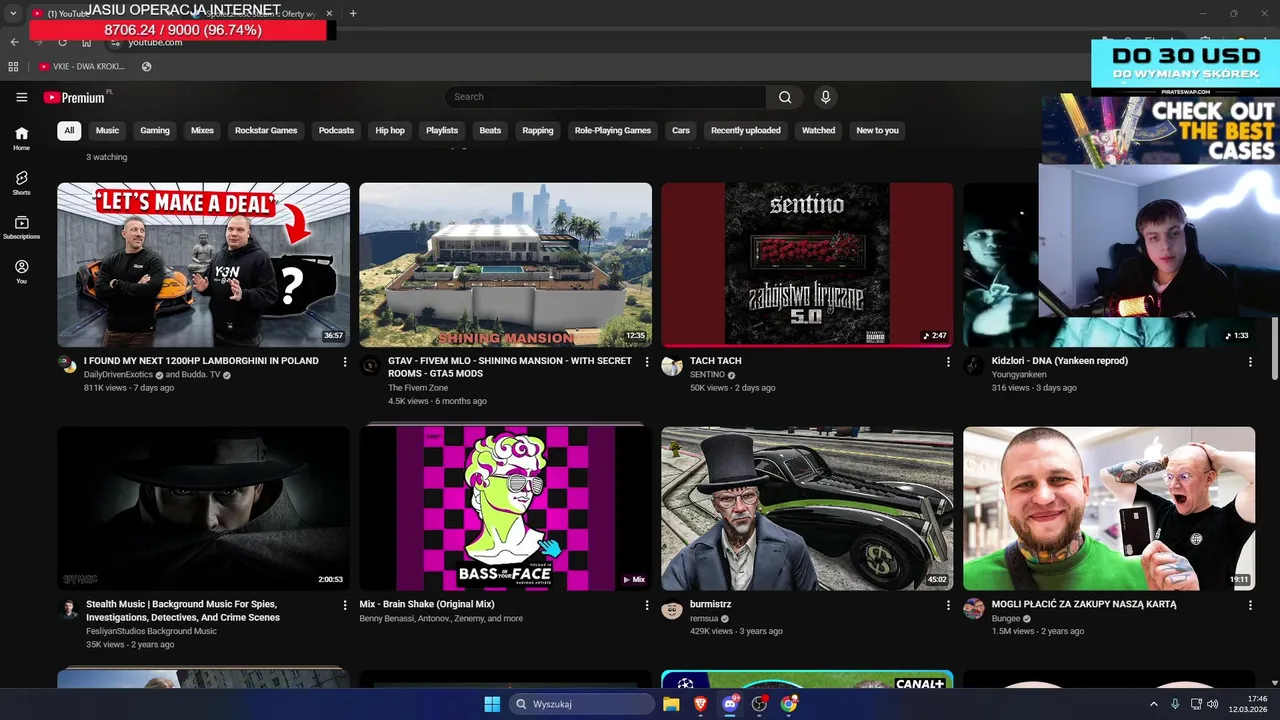
Task: Open browser apps grid in bookmarks bar
Action: click(13, 67)
